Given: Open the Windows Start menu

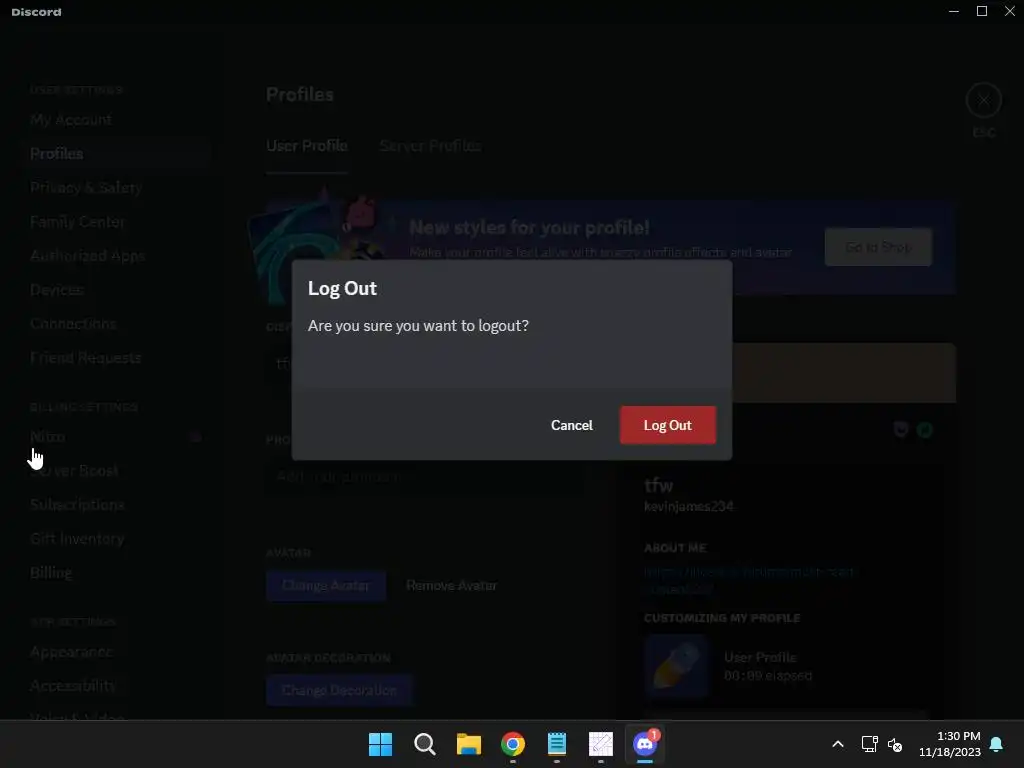Looking at the screenshot, I should (x=380, y=744).
